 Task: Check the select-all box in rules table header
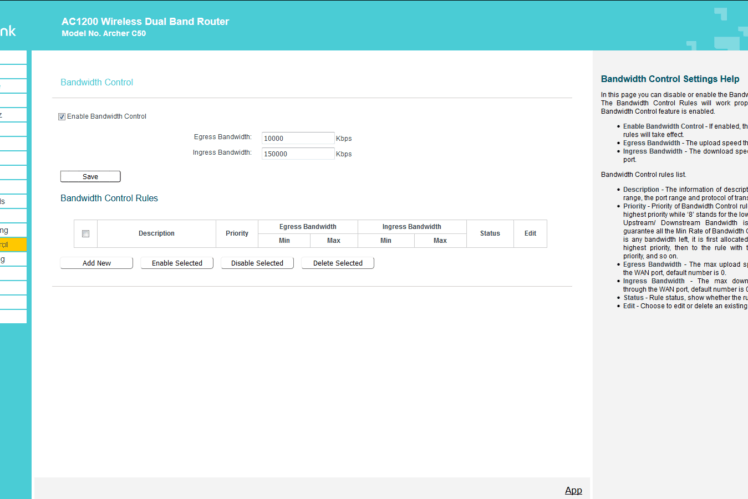click(86, 234)
